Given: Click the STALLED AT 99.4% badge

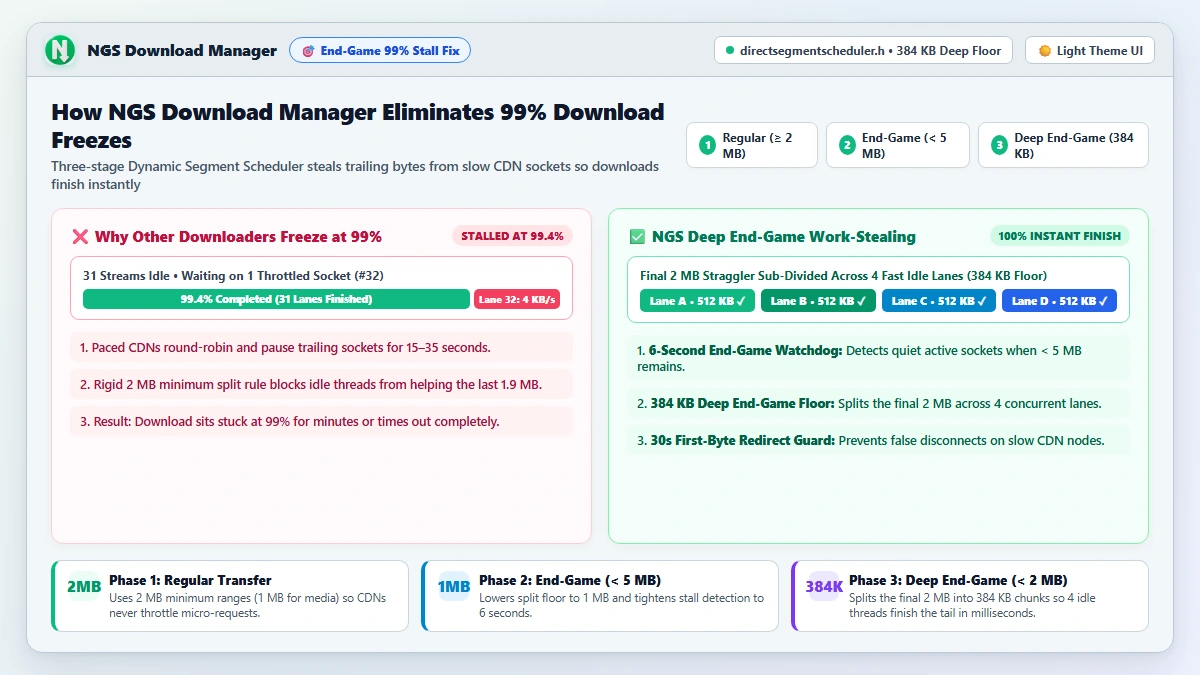Looking at the screenshot, I should click(513, 237).
